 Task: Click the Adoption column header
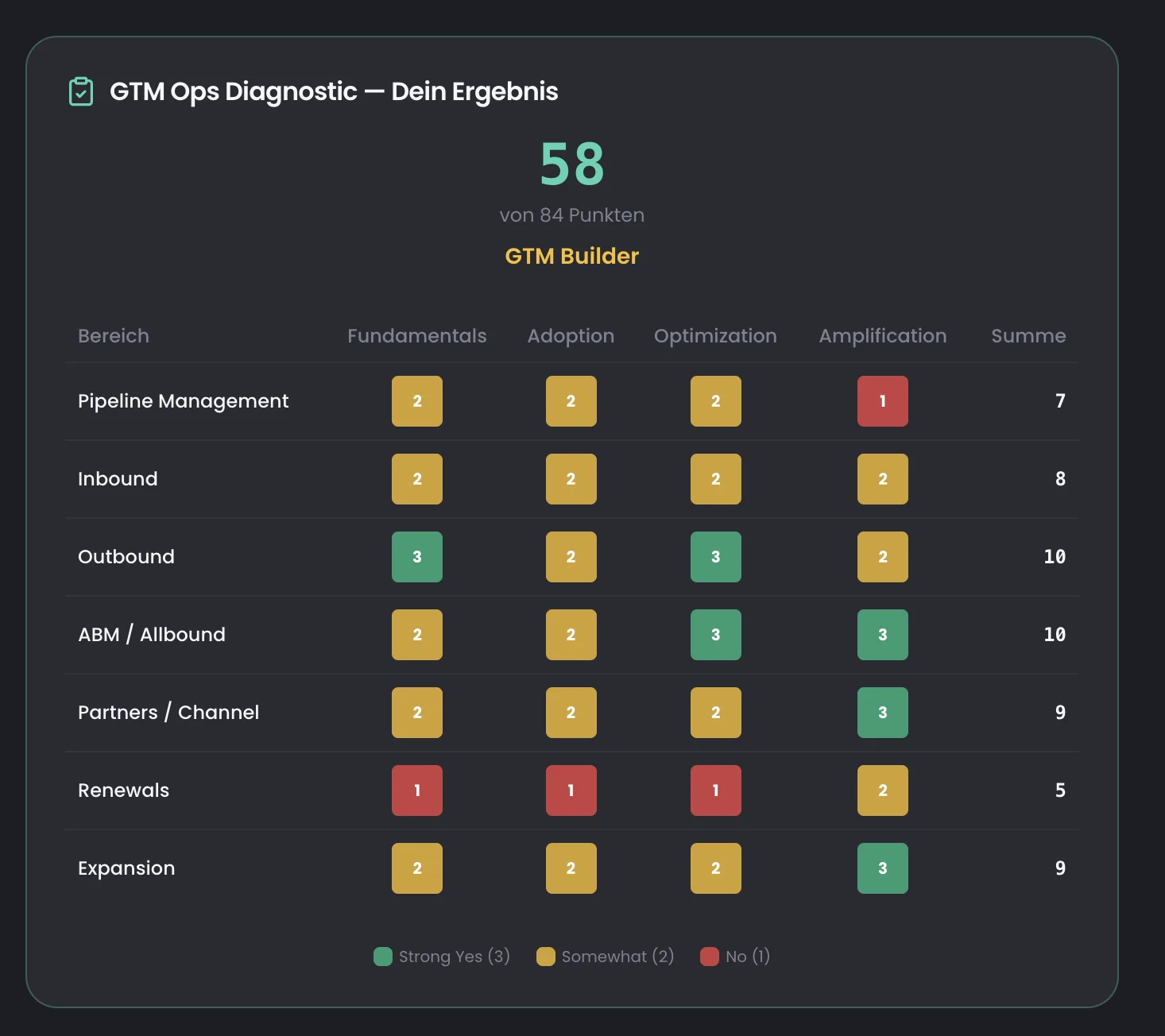pos(571,337)
